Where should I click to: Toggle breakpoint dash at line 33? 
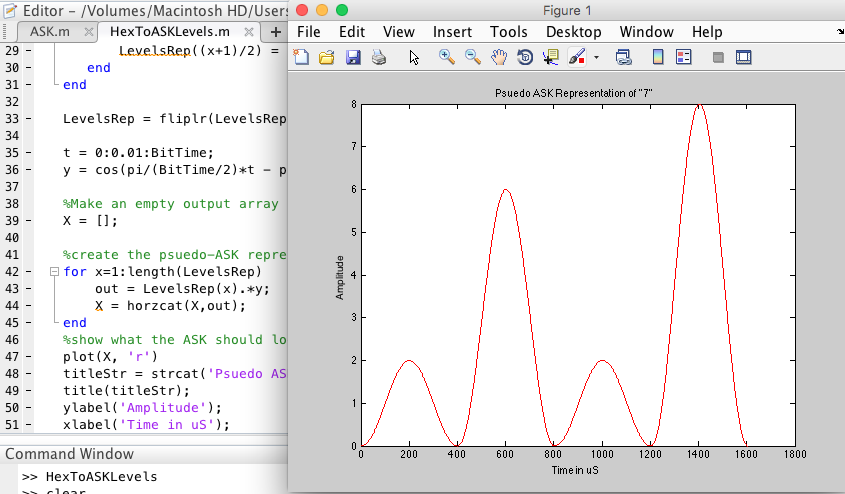pyautogui.click(x=28, y=119)
